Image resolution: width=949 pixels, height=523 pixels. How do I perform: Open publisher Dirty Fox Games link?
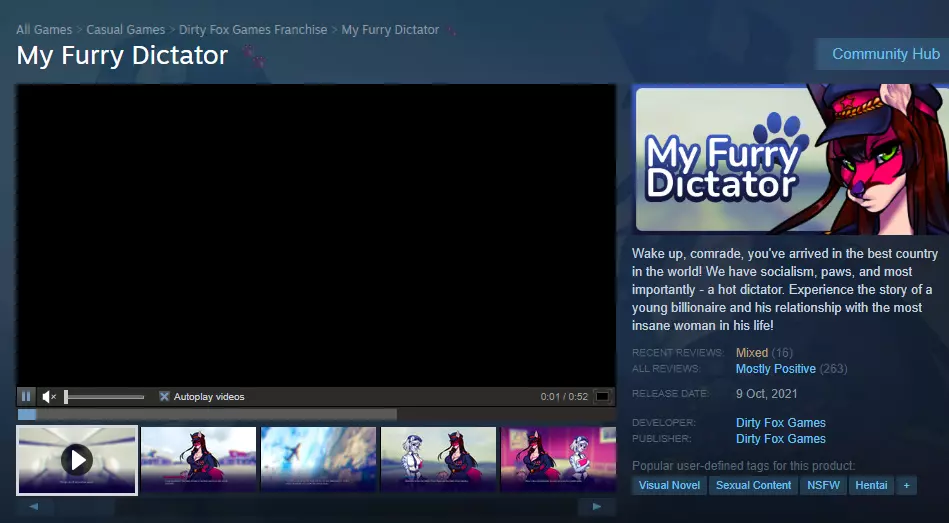tap(781, 438)
